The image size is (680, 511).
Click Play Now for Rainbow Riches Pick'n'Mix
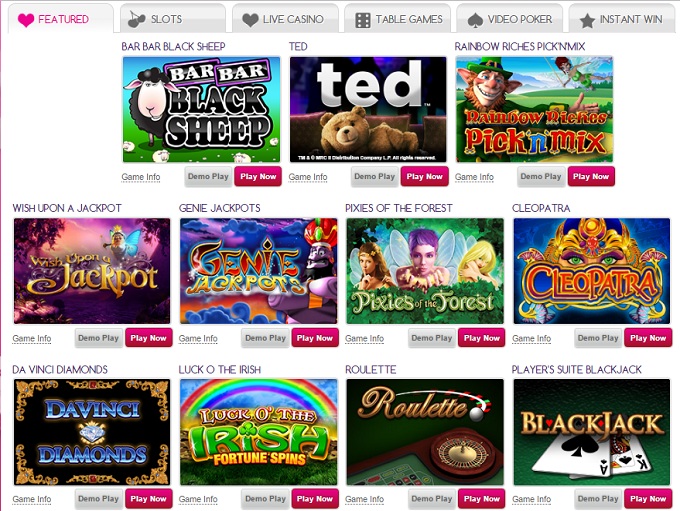coord(591,177)
